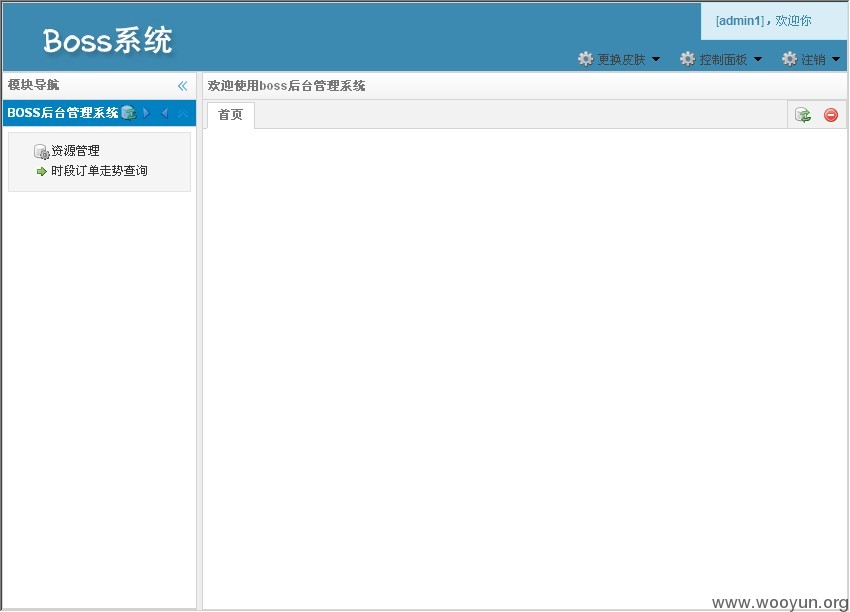
Task: Click the gear icon beside 注销
Action: (789, 59)
